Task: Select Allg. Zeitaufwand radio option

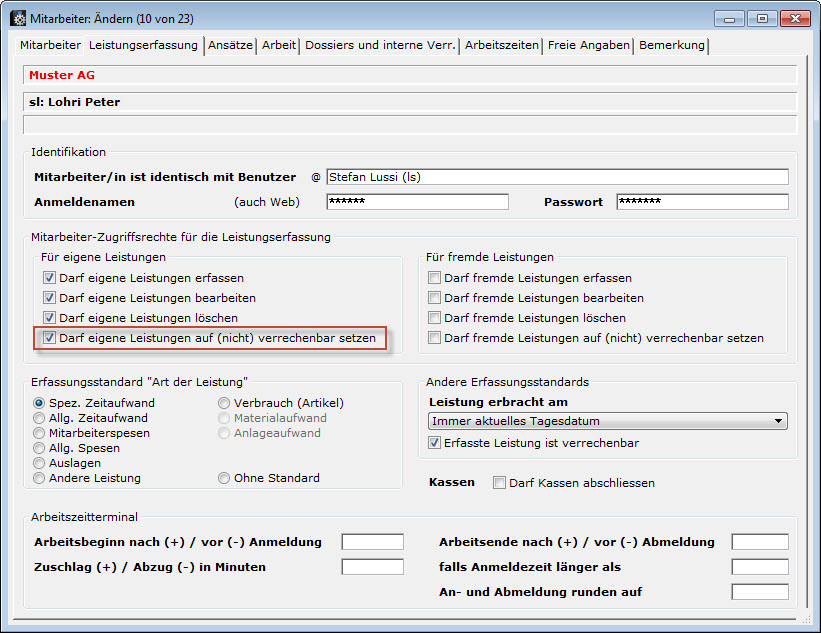Action: [40, 418]
